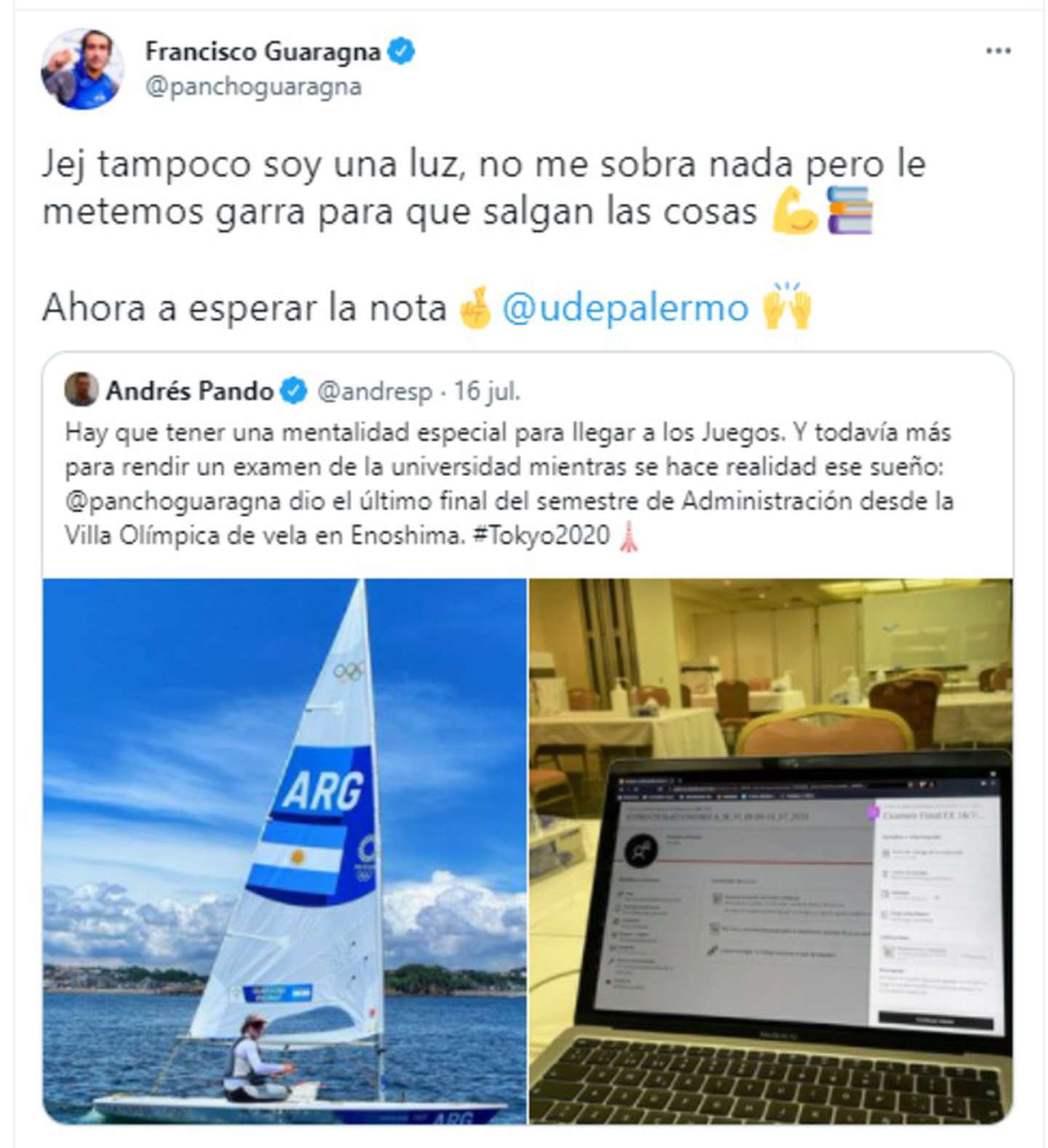The image size is (1048, 1148).
Task: Click the raised hands emoji
Action: [787, 306]
